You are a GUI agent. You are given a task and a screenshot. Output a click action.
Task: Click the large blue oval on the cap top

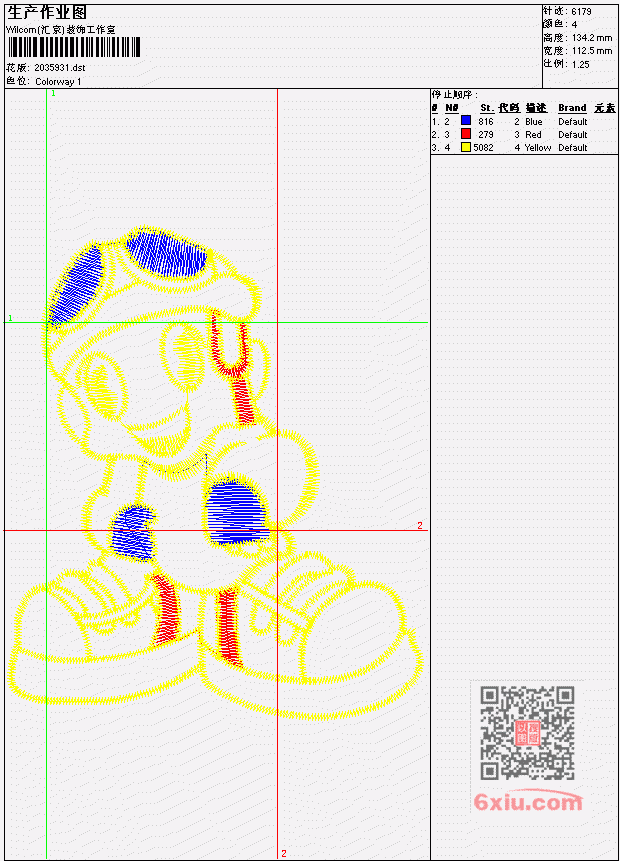click(166, 254)
